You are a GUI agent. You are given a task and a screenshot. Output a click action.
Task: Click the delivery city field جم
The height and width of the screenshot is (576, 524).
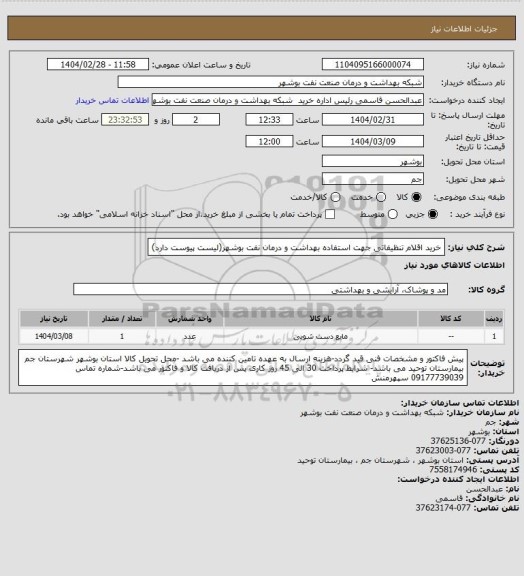(x=373, y=179)
